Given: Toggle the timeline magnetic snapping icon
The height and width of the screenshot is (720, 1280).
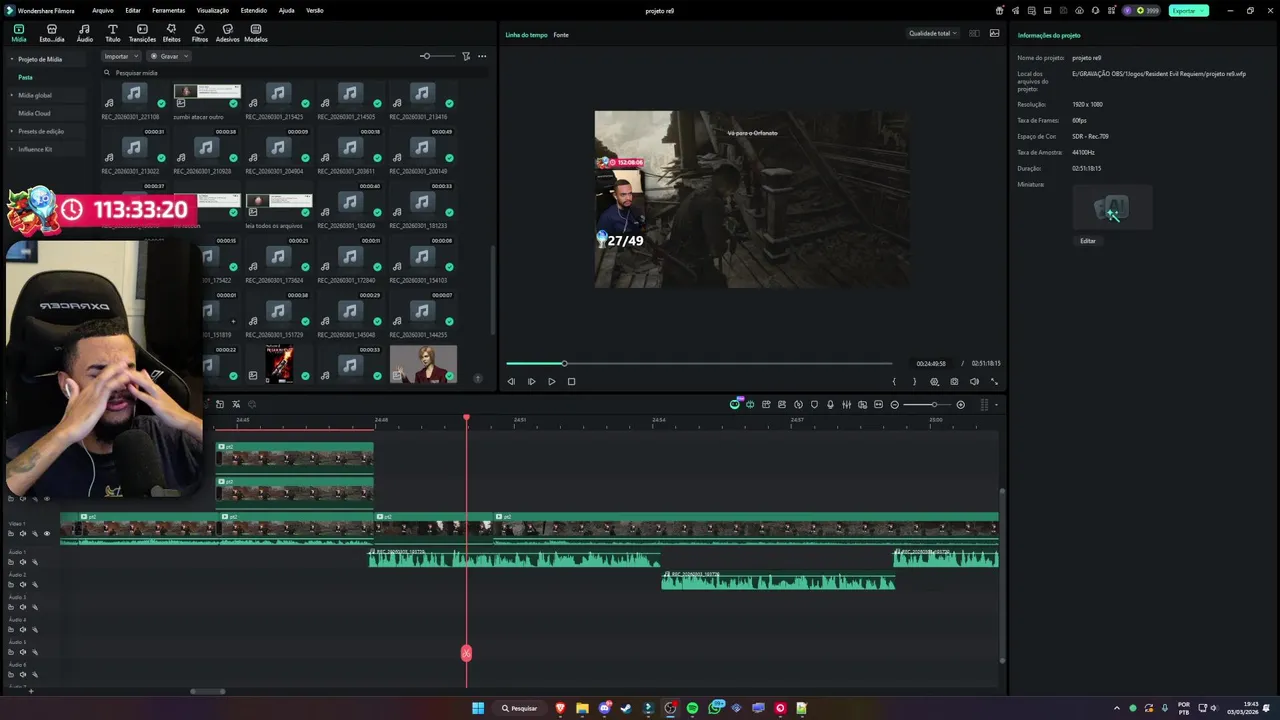Looking at the screenshot, I should point(750,404).
